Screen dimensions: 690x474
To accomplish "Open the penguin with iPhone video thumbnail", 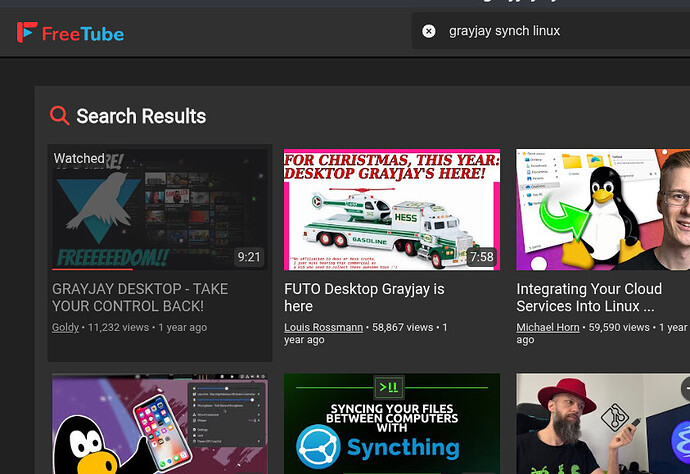I will (x=160, y=424).
